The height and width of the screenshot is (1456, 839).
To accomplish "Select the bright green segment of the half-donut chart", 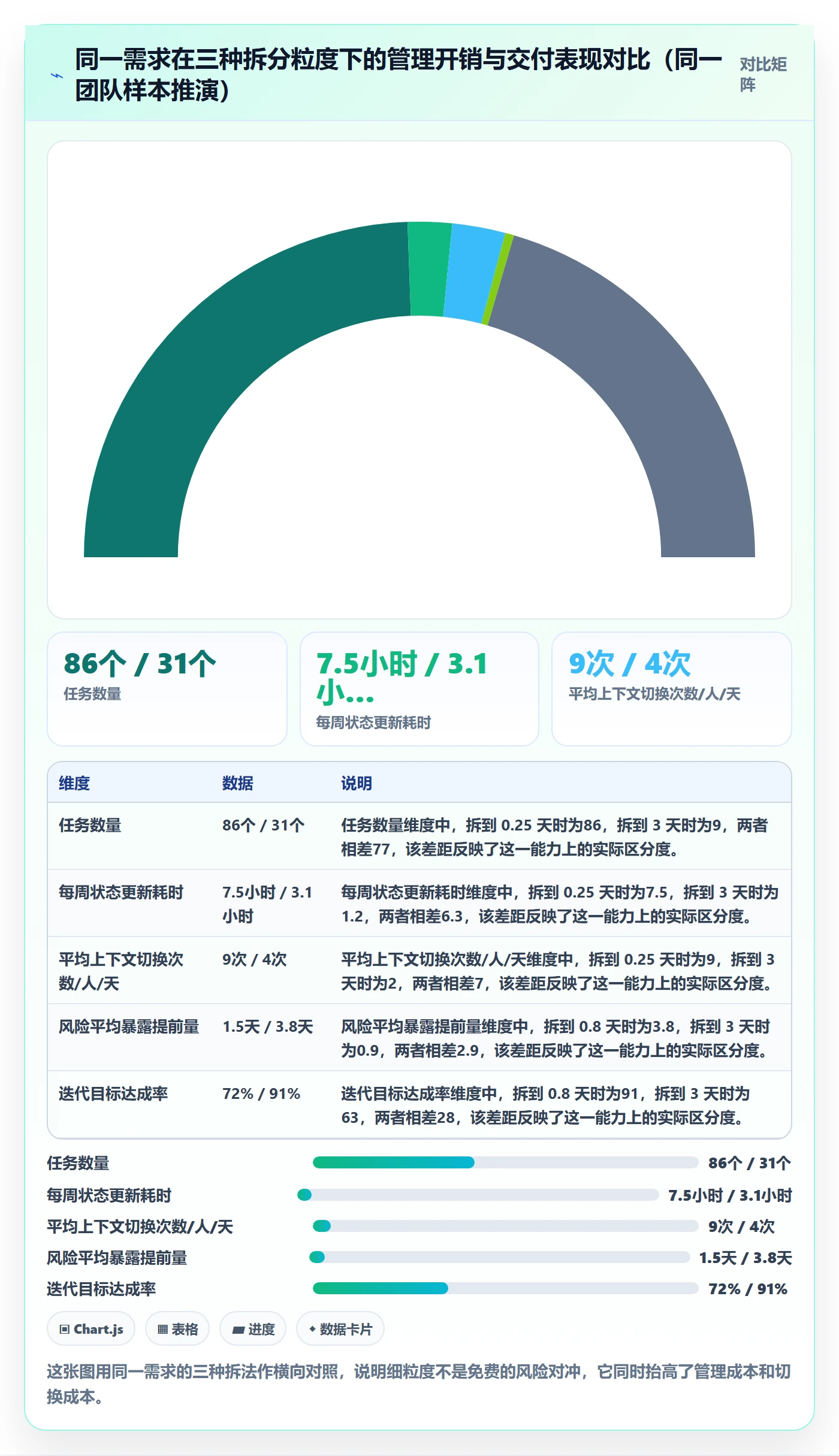I will [x=430, y=269].
